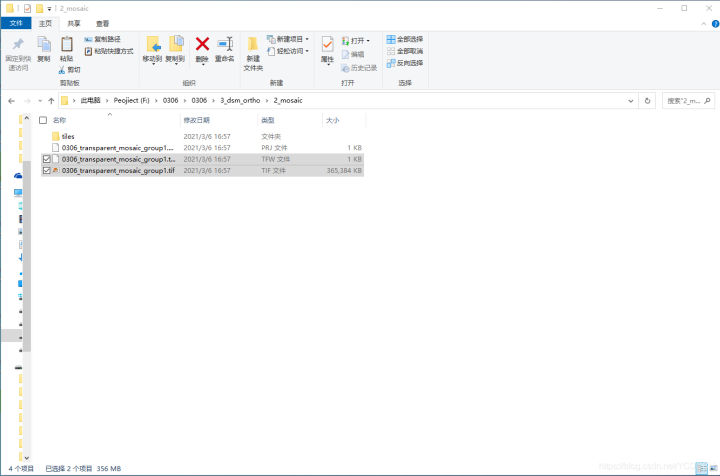Image resolution: width=720 pixels, height=476 pixels.
Task: Uncheck the TFW file checkbox
Action: pyautogui.click(x=46, y=159)
